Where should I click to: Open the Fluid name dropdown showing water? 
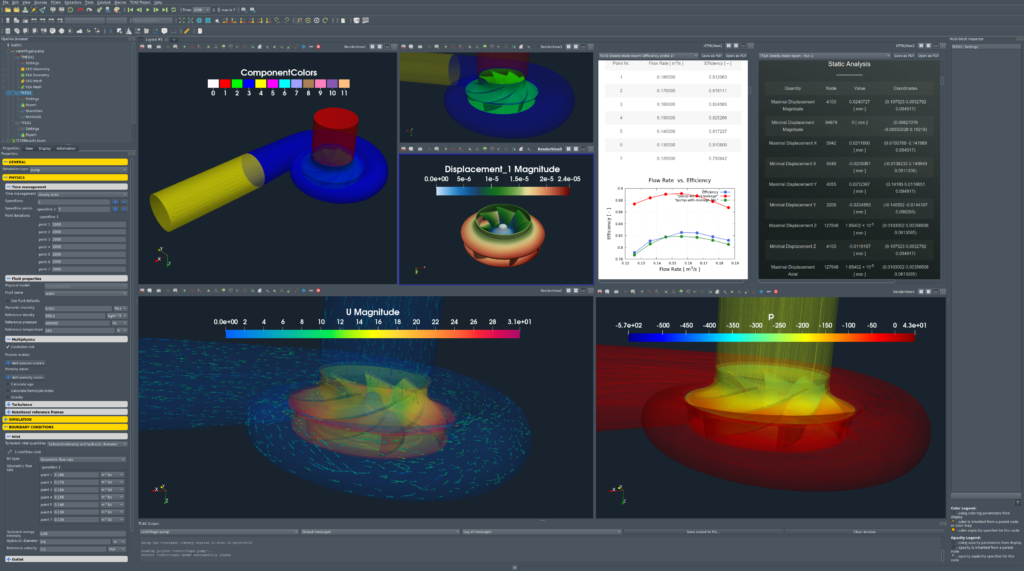tap(84, 293)
